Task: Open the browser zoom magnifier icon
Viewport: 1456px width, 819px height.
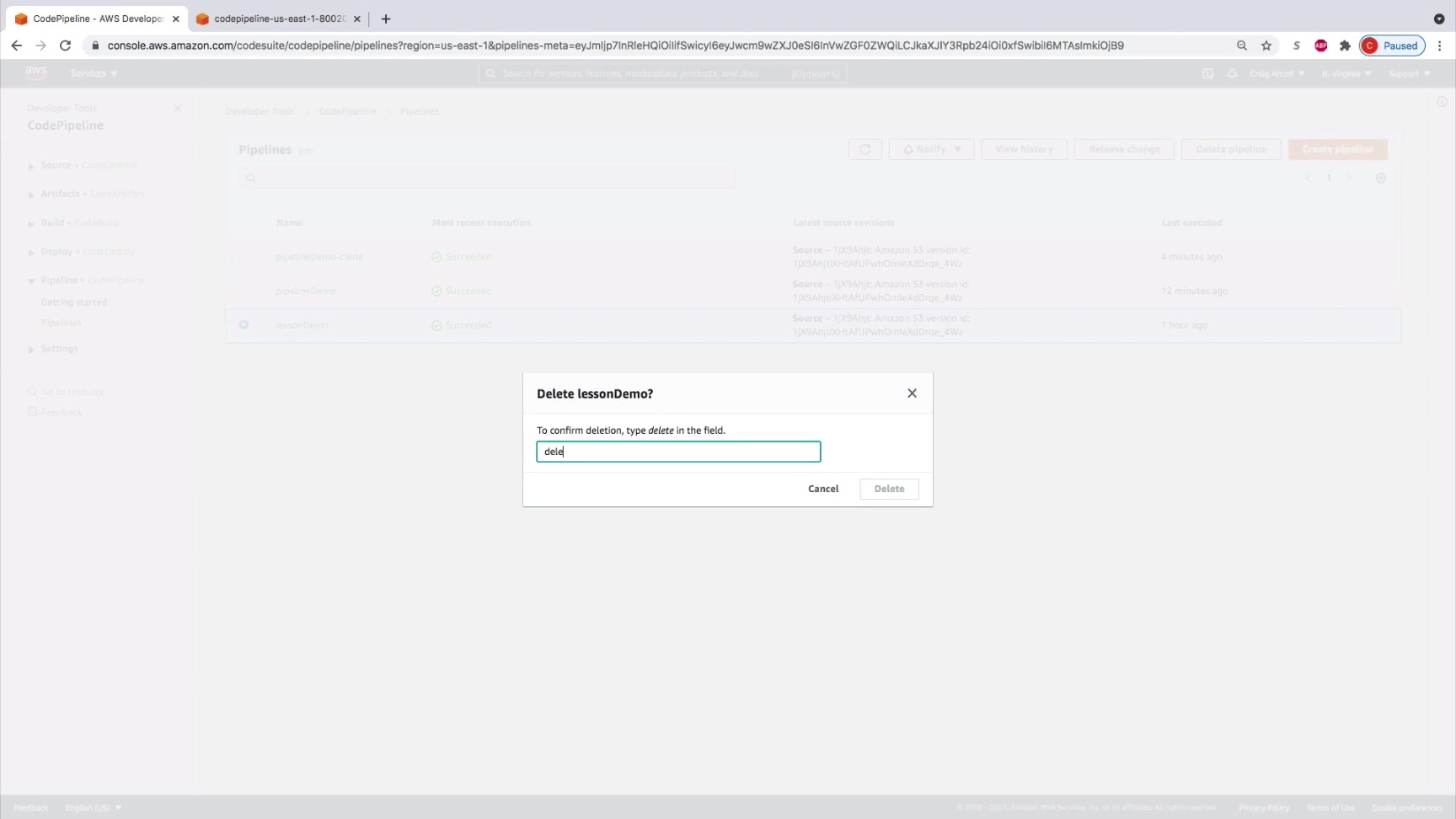Action: click(x=1242, y=45)
